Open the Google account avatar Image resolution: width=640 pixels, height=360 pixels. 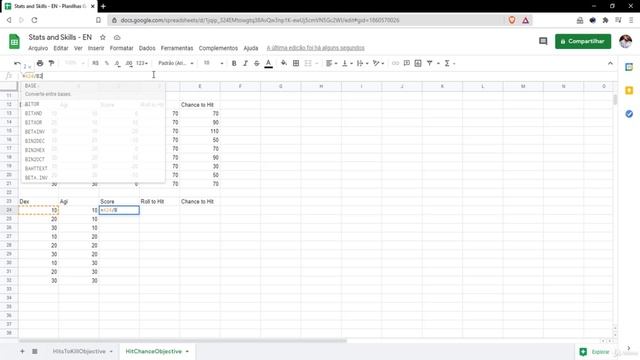625,41
